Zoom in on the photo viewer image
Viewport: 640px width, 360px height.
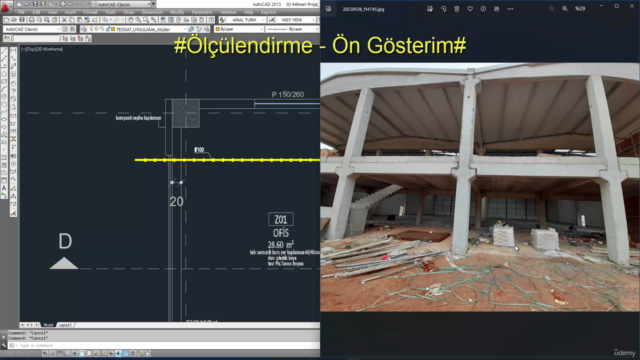[565, 9]
